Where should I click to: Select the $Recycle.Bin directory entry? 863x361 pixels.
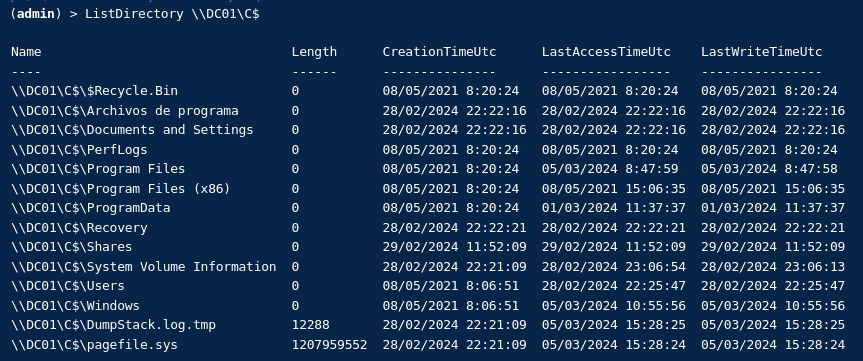[x=94, y=91]
